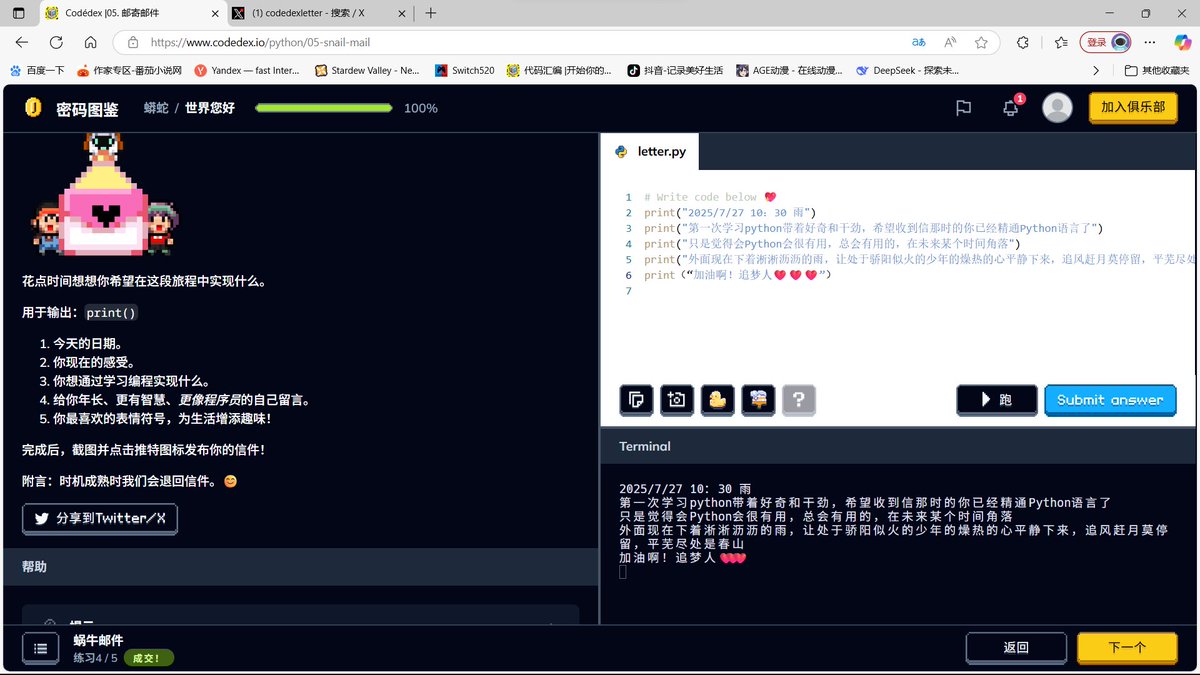The width and height of the screenshot is (1200, 675).
Task: Click the 帮助 help section header
Action: pyautogui.click(x=300, y=566)
